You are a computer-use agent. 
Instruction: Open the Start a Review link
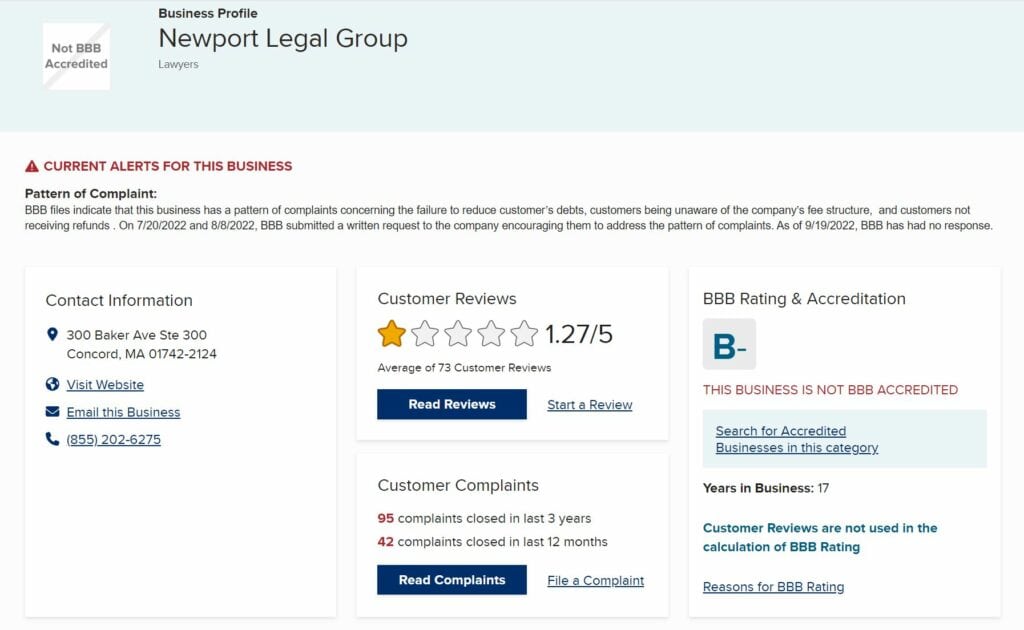click(590, 405)
